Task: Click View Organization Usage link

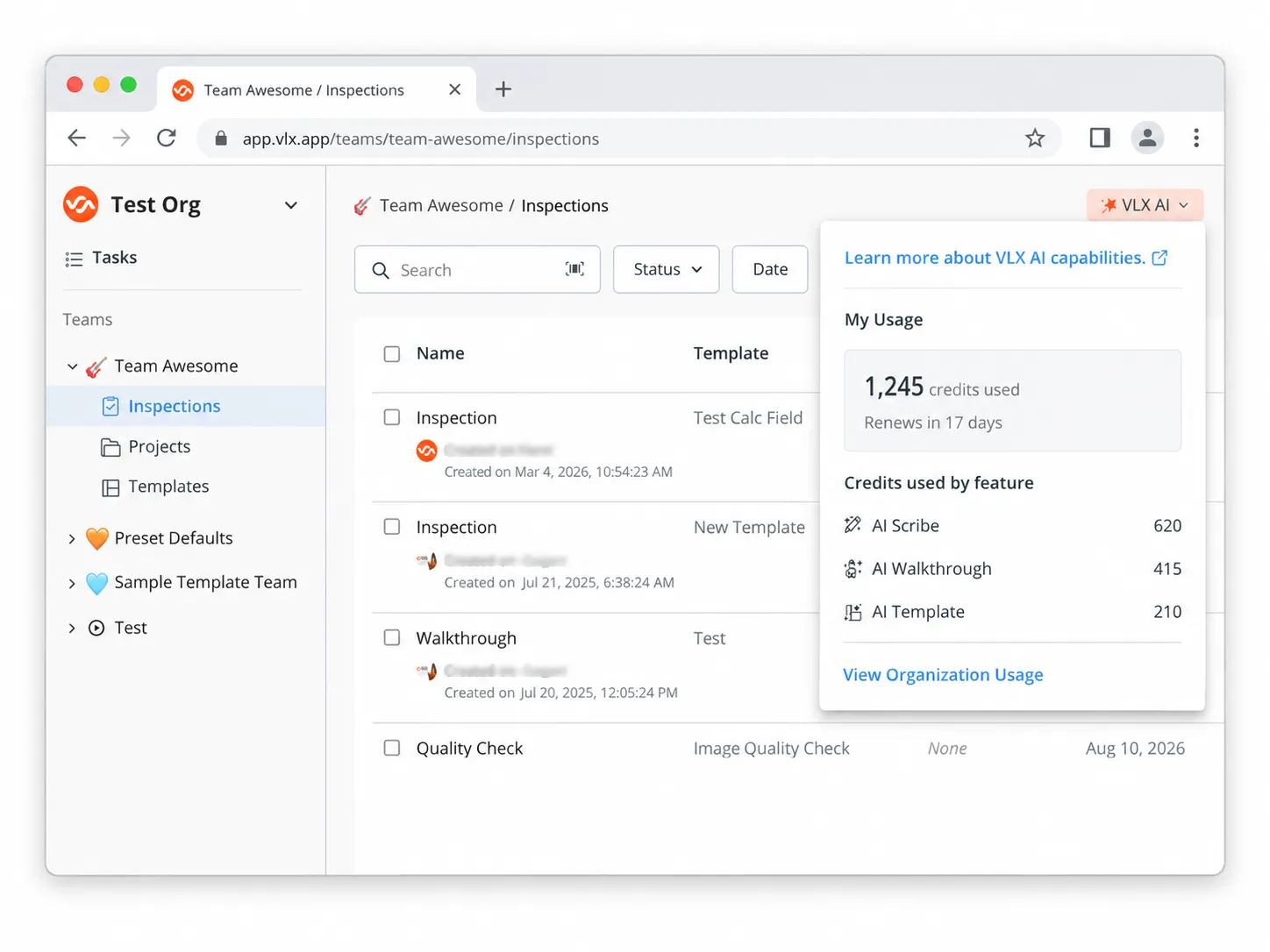Action: pos(943,675)
